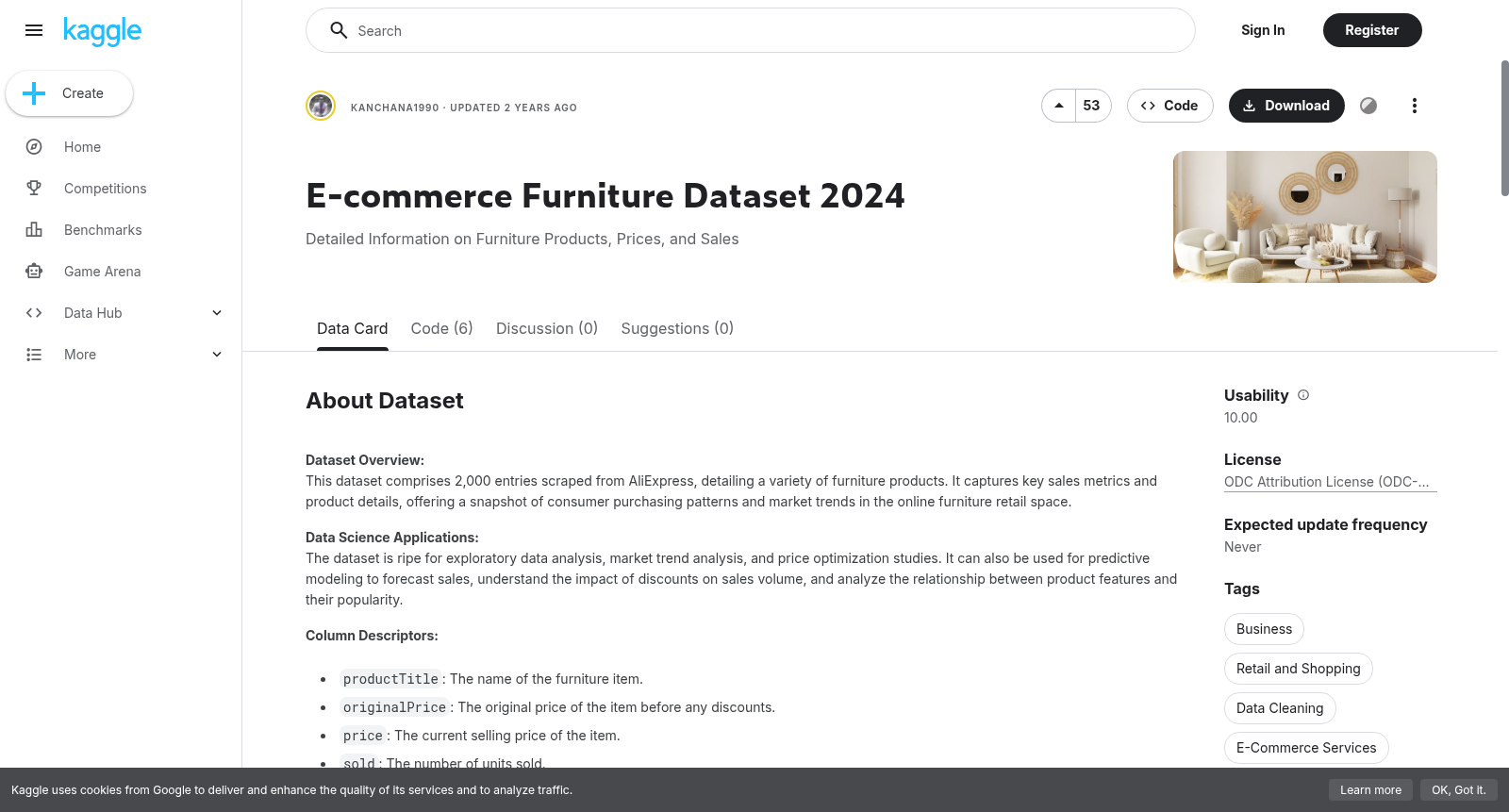
Task: Open the ODC Attribution License link
Action: point(1330,482)
